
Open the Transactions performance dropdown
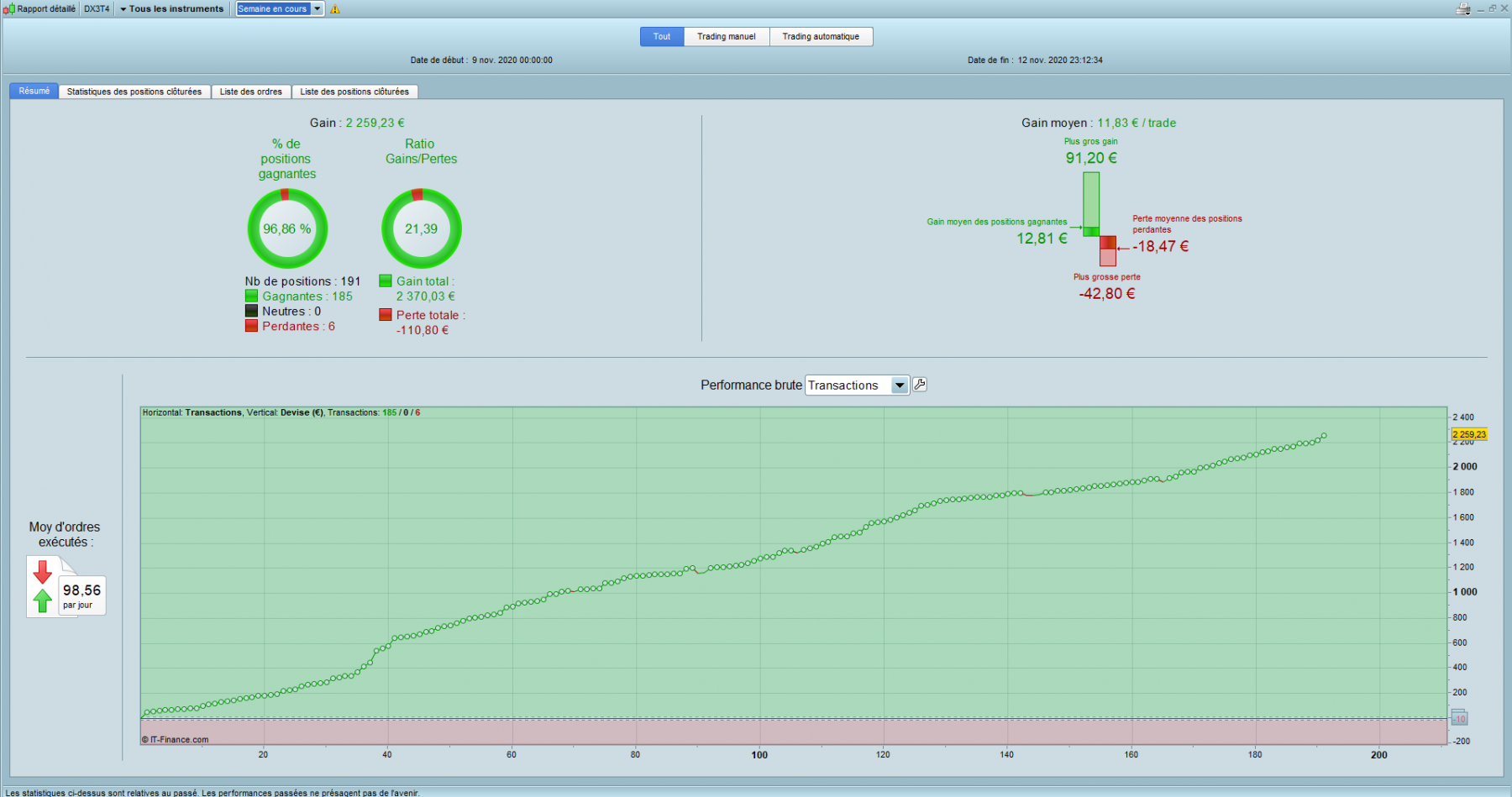[x=857, y=385]
